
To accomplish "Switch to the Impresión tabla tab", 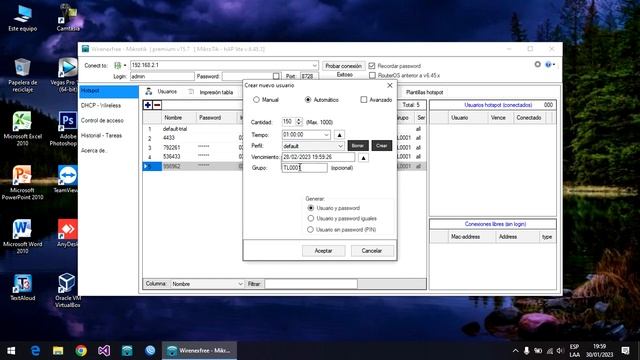I will [x=211, y=92].
